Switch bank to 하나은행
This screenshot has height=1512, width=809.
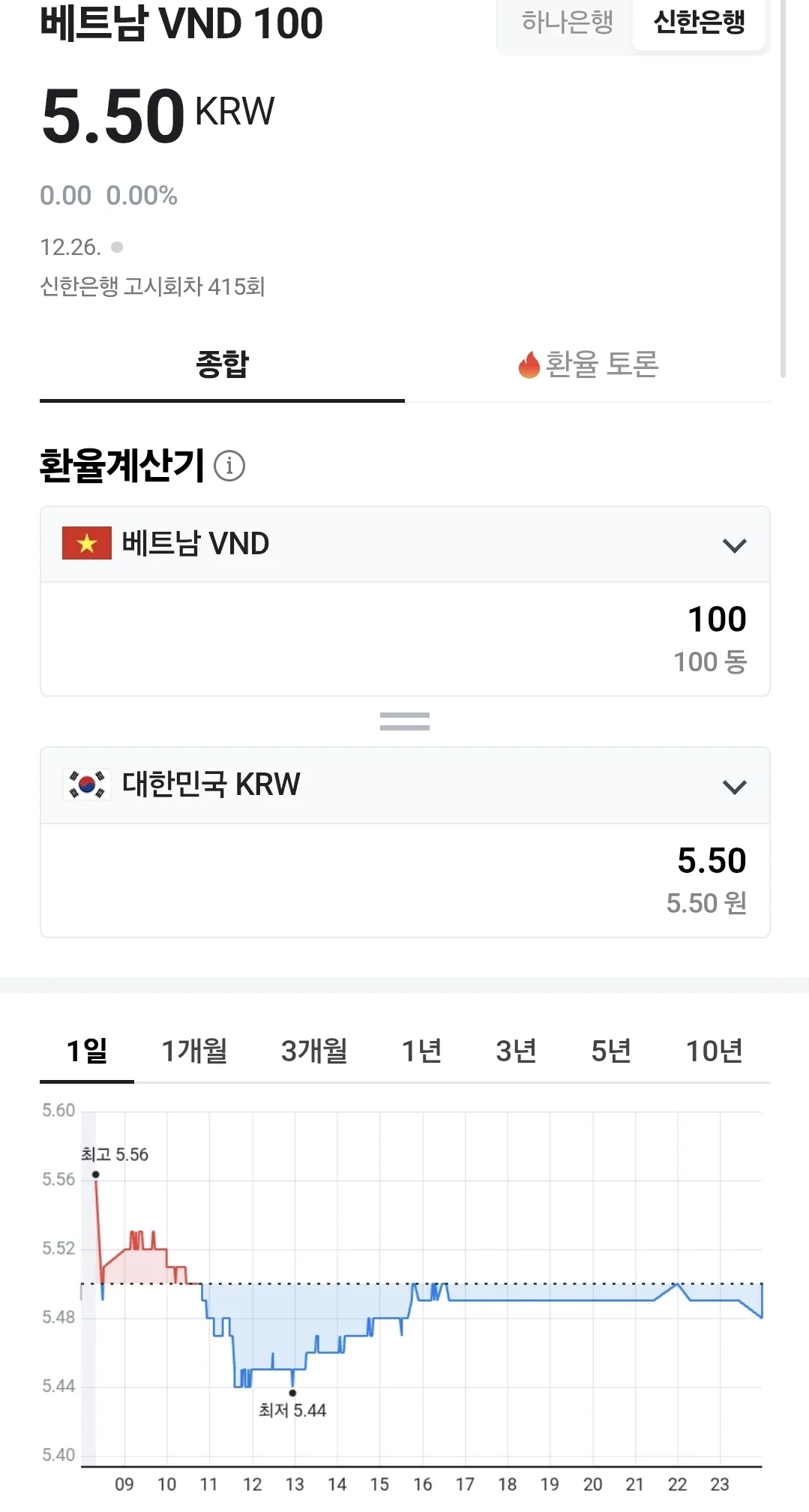tap(568, 22)
